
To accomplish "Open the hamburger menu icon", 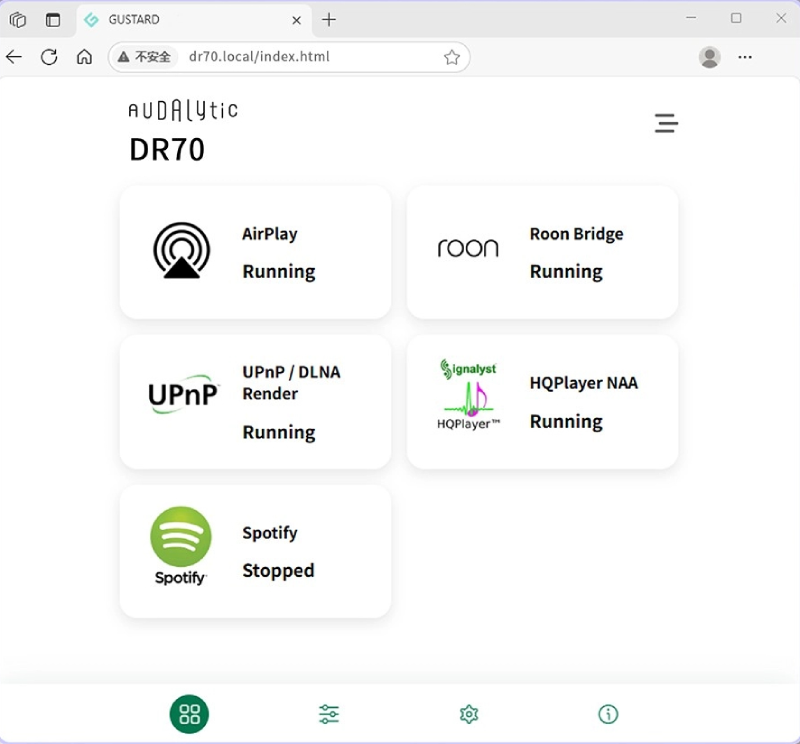I will (666, 123).
